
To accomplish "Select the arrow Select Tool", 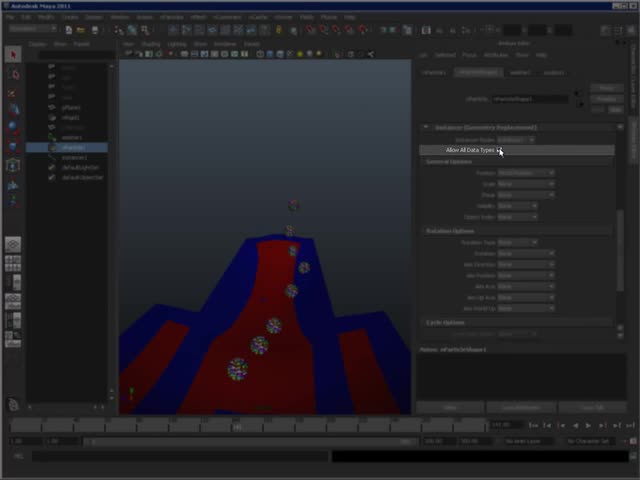I will pos(13,55).
